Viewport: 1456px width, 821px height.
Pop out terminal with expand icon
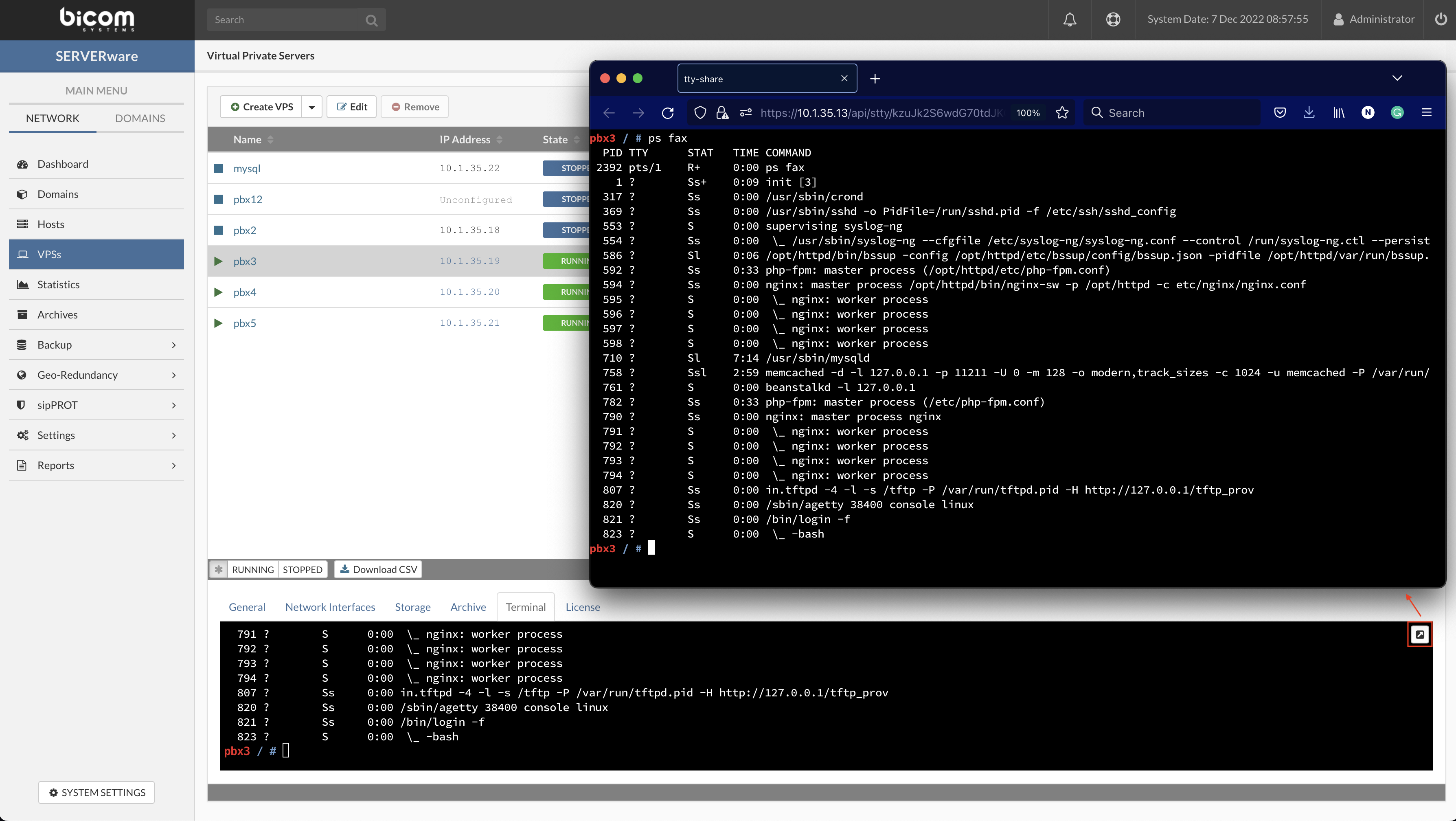(1419, 634)
